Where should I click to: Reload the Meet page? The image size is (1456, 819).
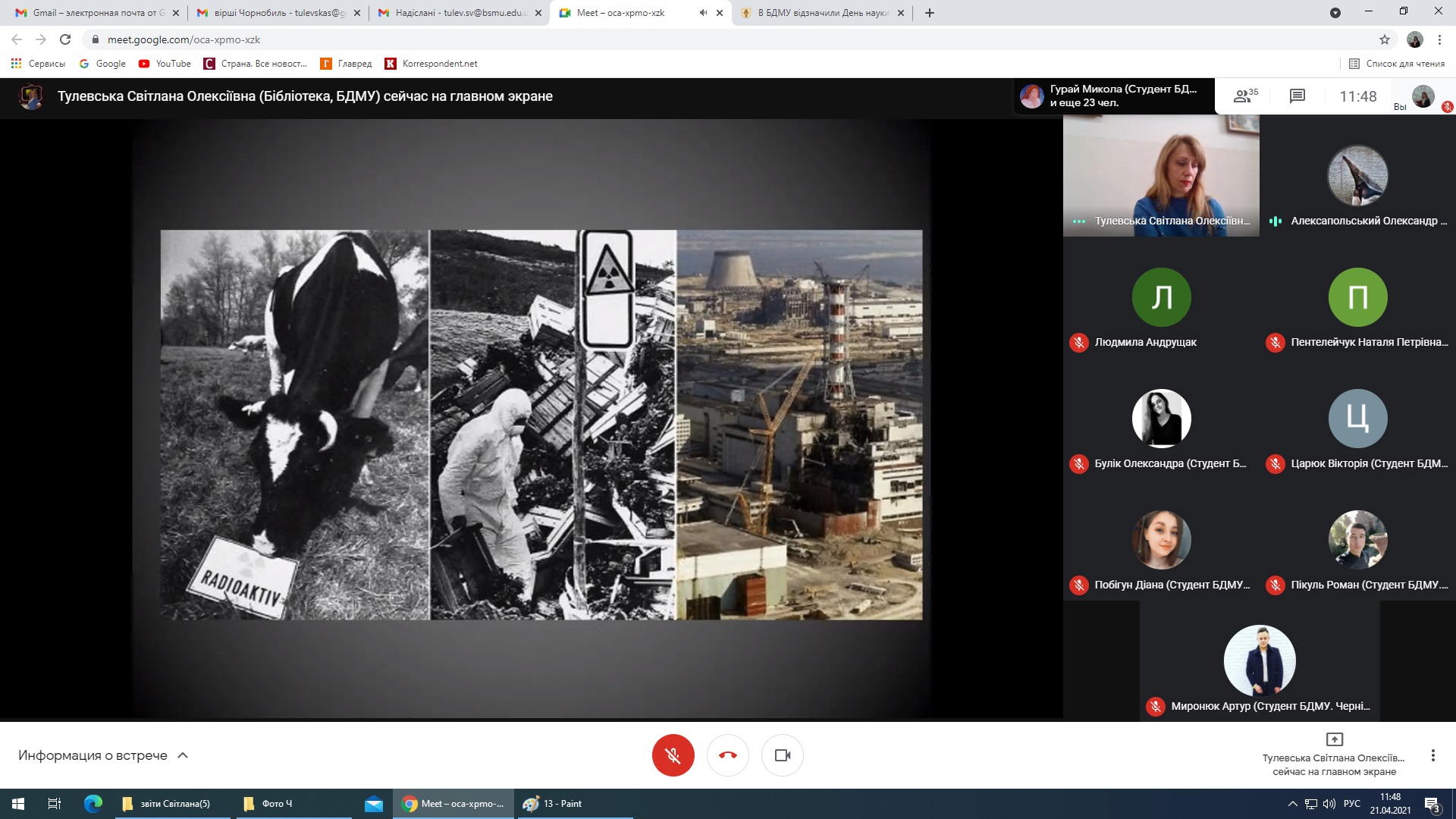[65, 39]
